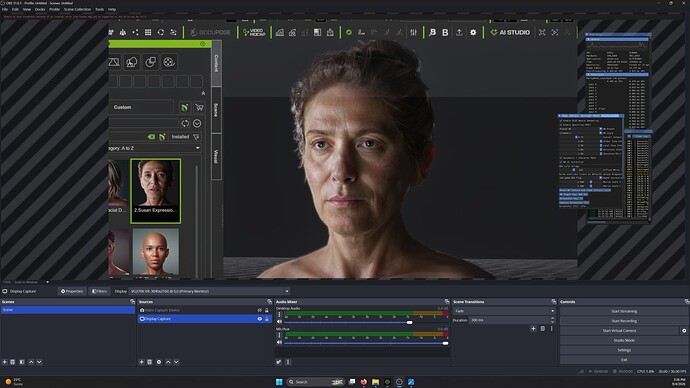Click the Start Streaming button

coord(624,311)
